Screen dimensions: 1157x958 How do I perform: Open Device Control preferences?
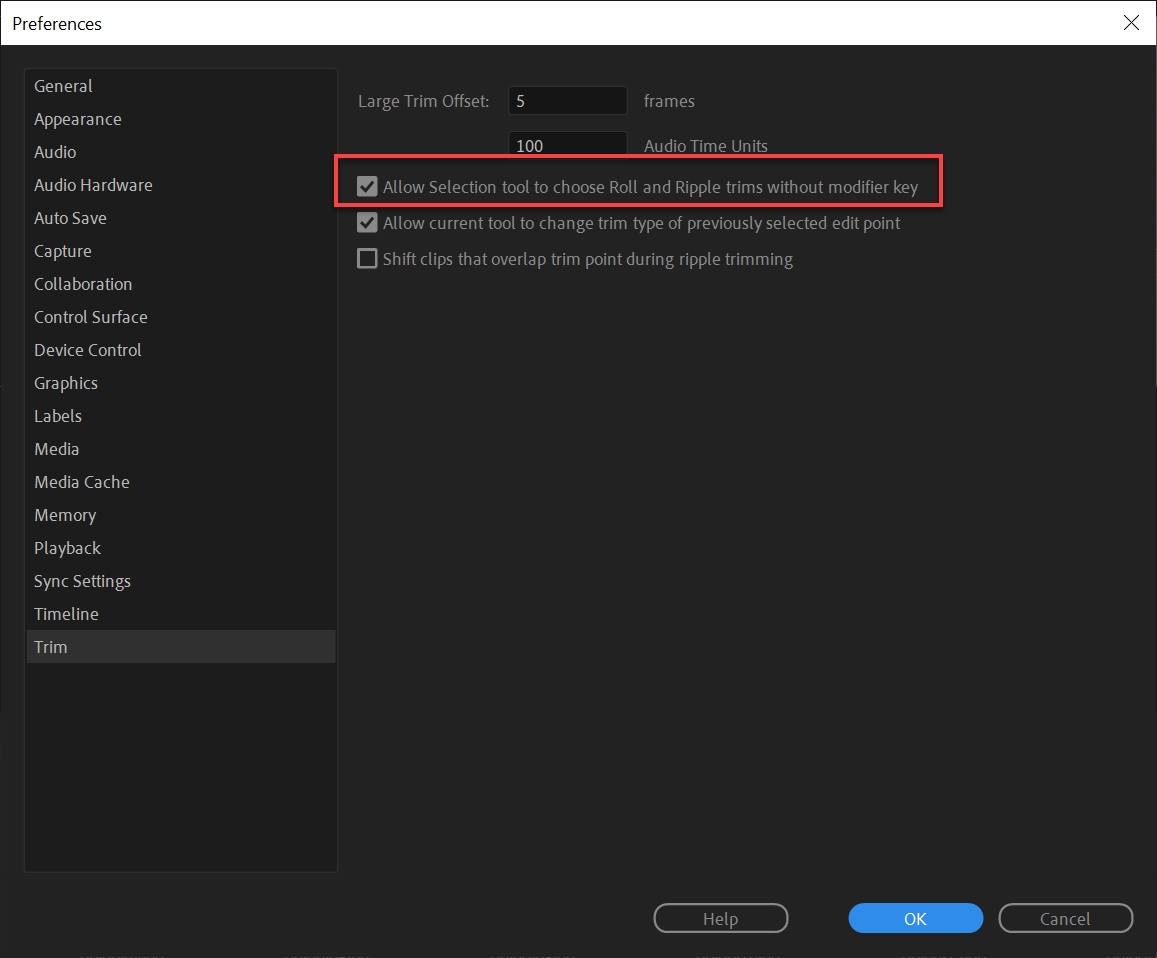click(87, 349)
